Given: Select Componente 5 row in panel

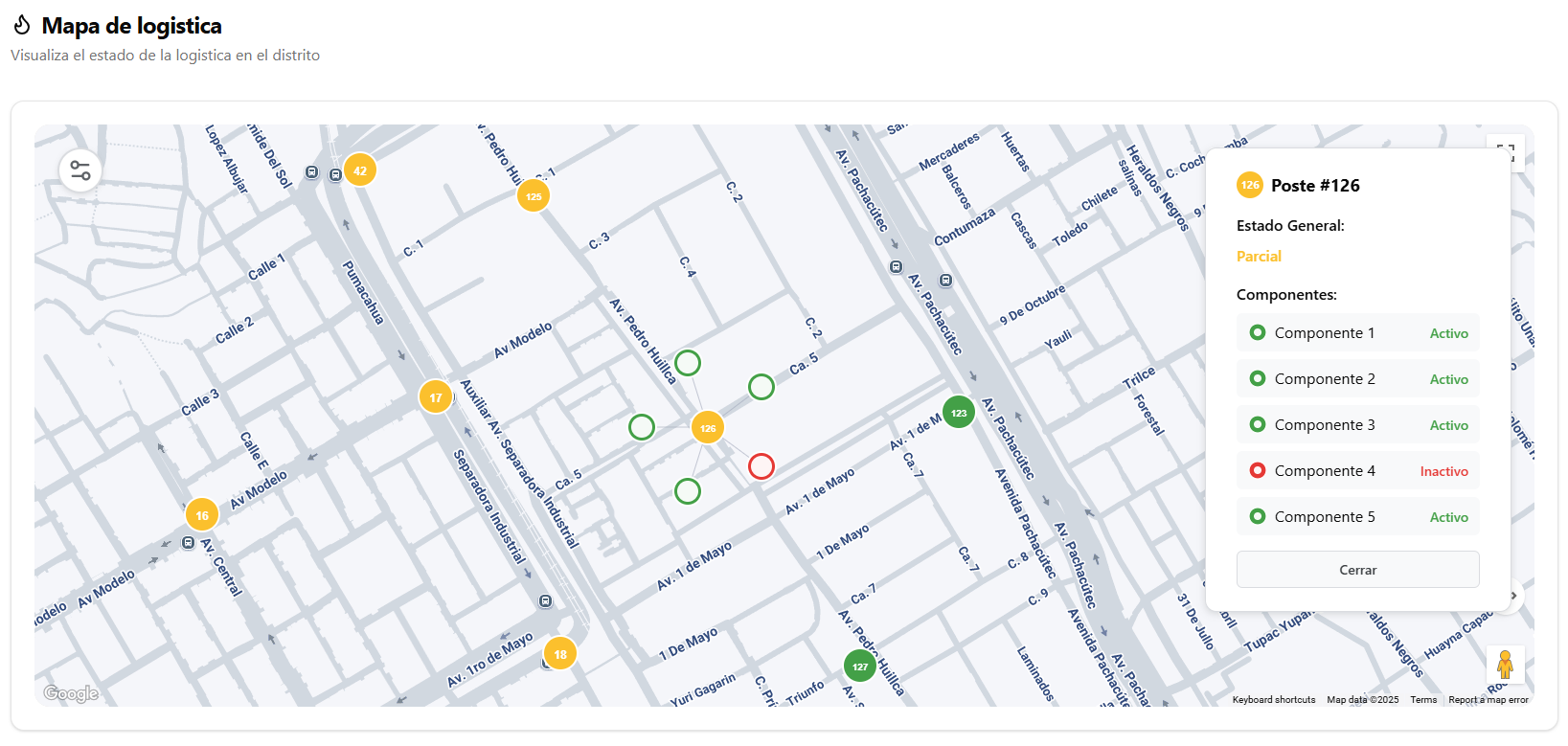Looking at the screenshot, I should coord(1357,517).
